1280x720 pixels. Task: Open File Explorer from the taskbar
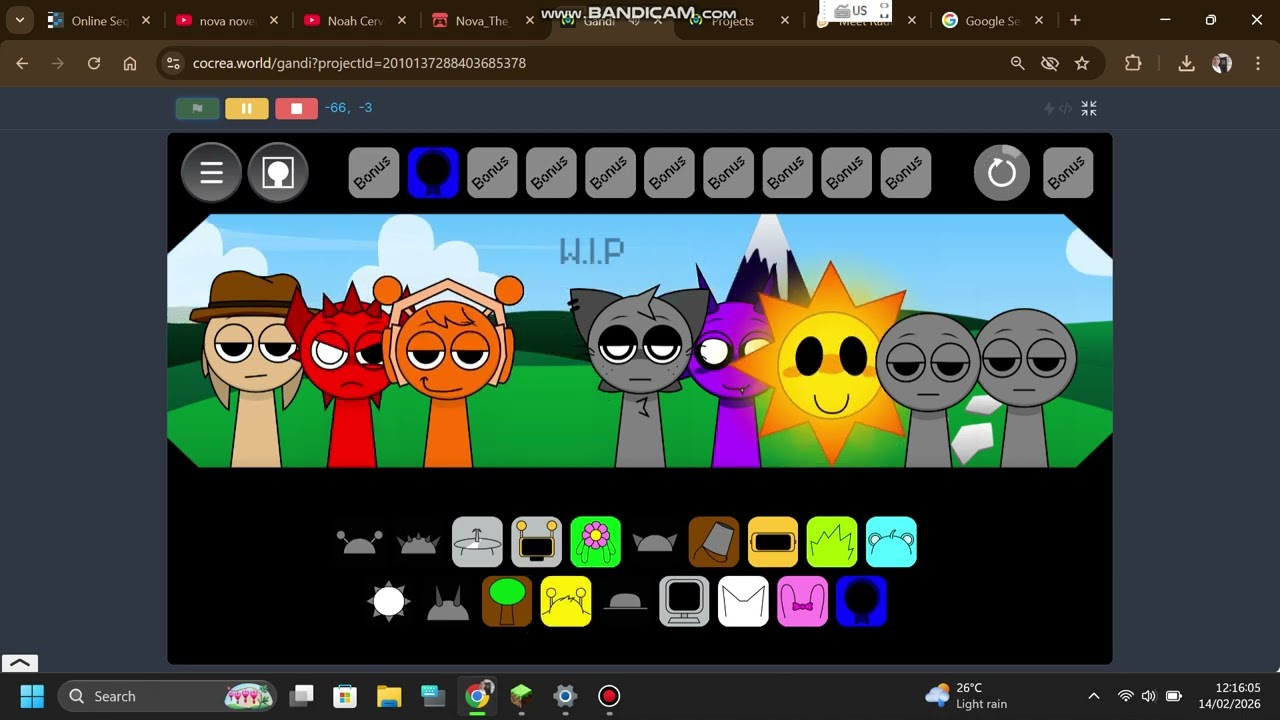[389, 696]
